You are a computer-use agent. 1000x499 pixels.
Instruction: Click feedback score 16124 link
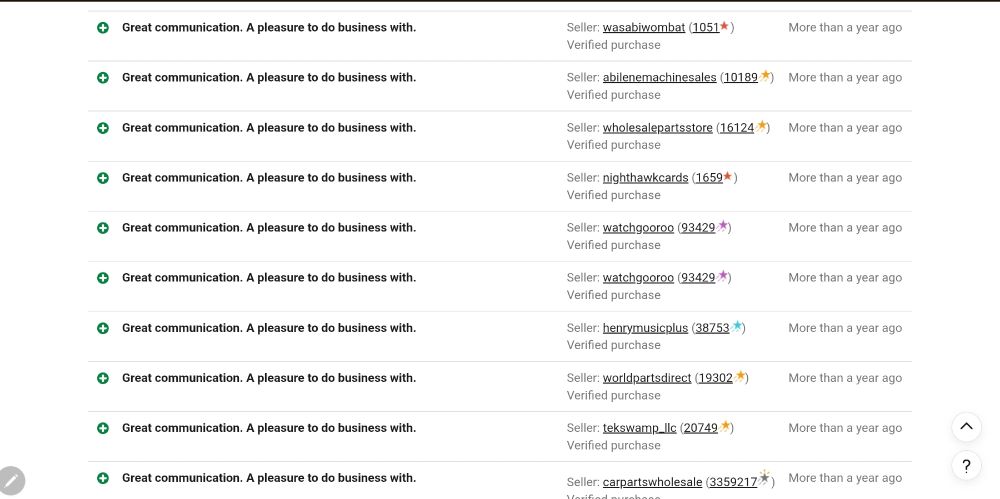click(x=737, y=128)
